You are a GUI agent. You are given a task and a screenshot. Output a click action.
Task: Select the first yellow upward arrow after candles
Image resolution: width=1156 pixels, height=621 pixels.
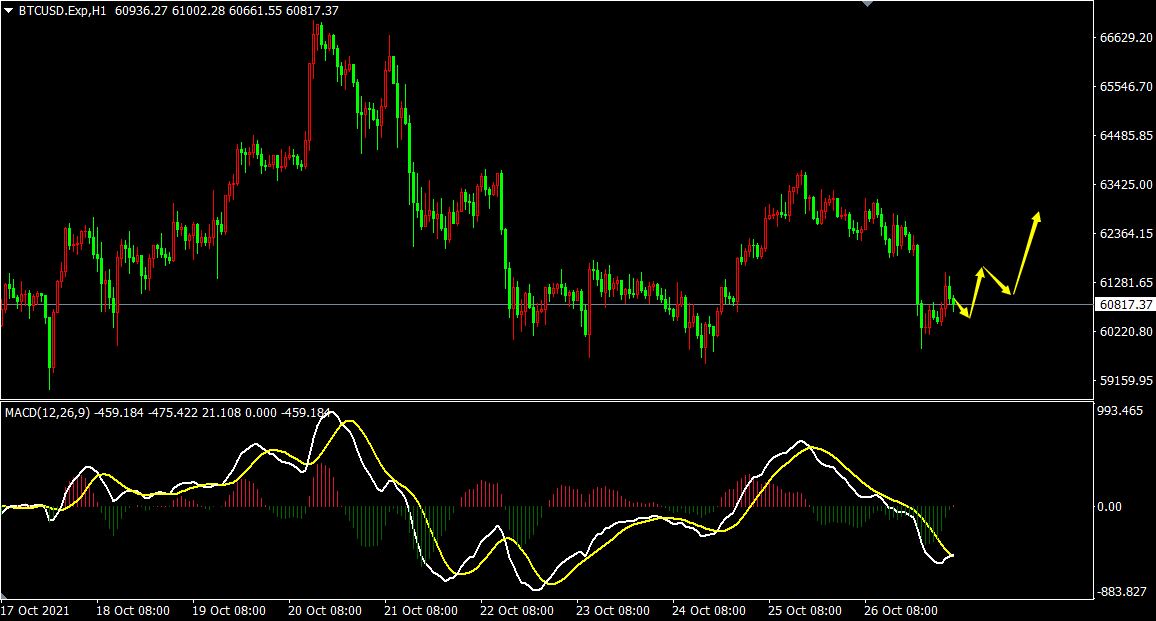976,292
